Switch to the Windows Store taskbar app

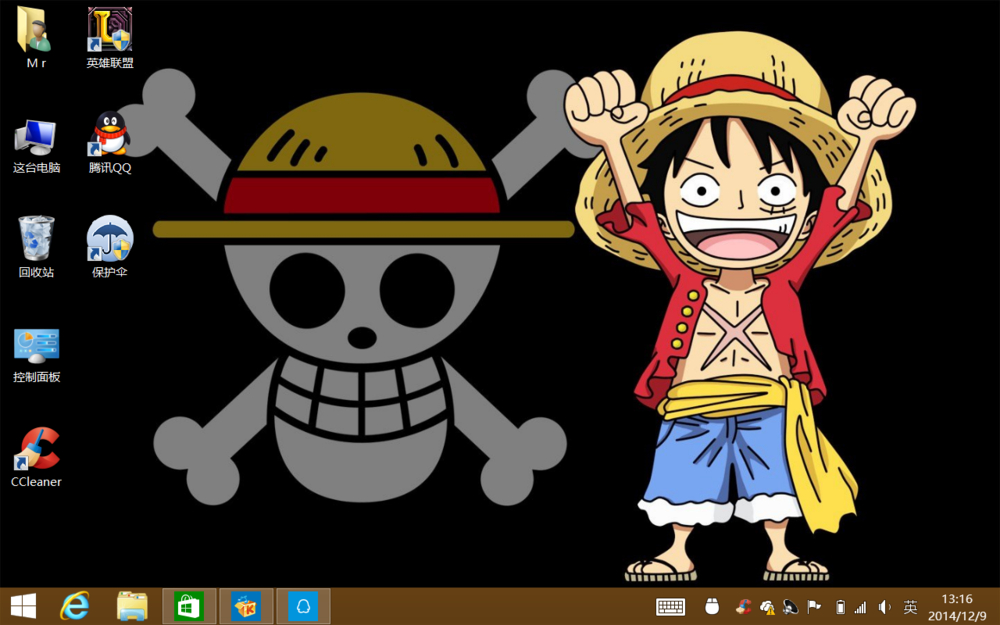189,606
